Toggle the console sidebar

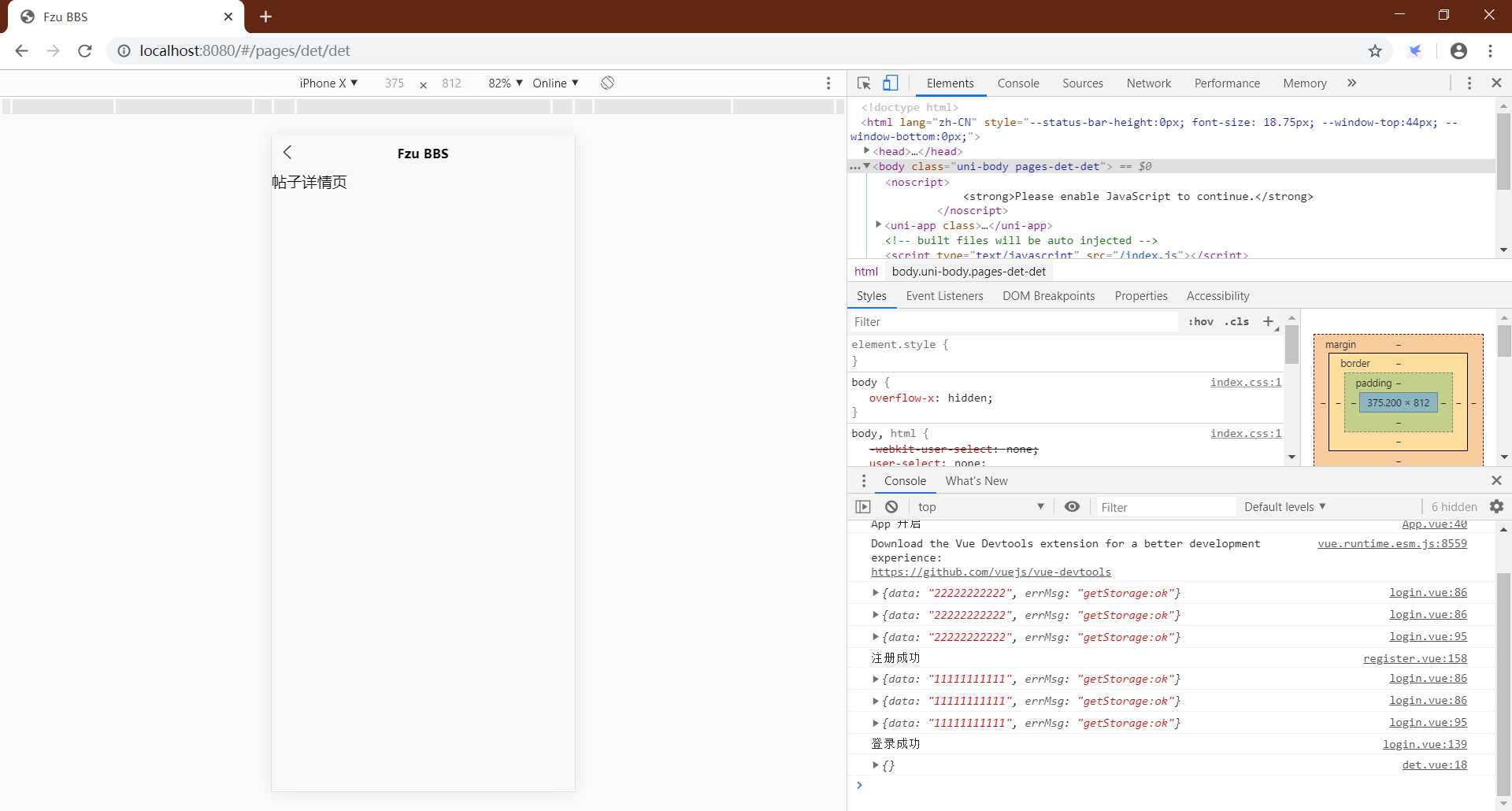[x=863, y=507]
